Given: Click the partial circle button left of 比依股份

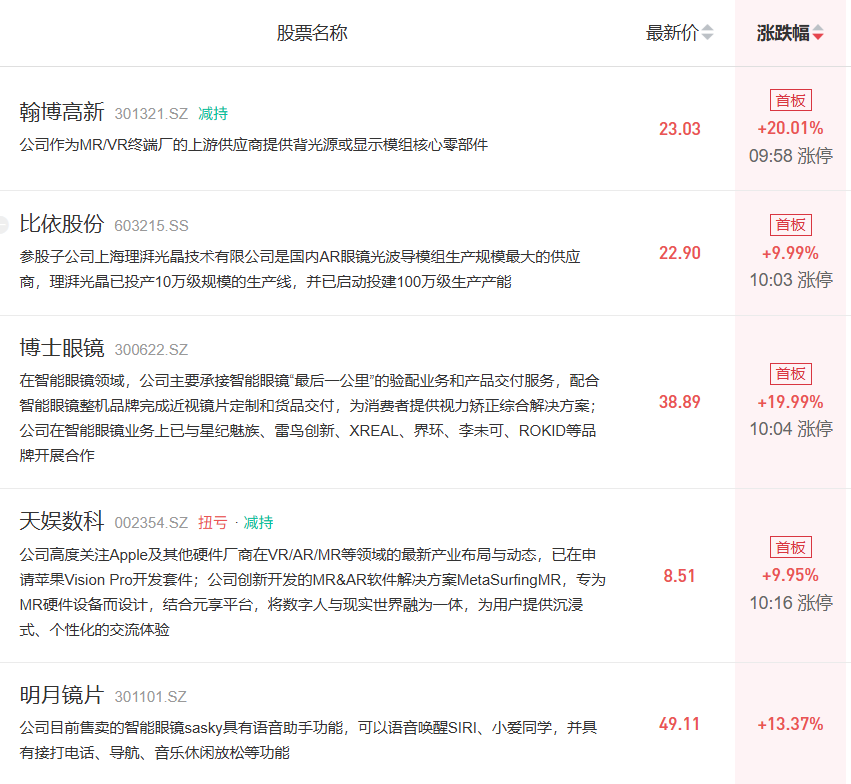Looking at the screenshot, I should point(4,224).
